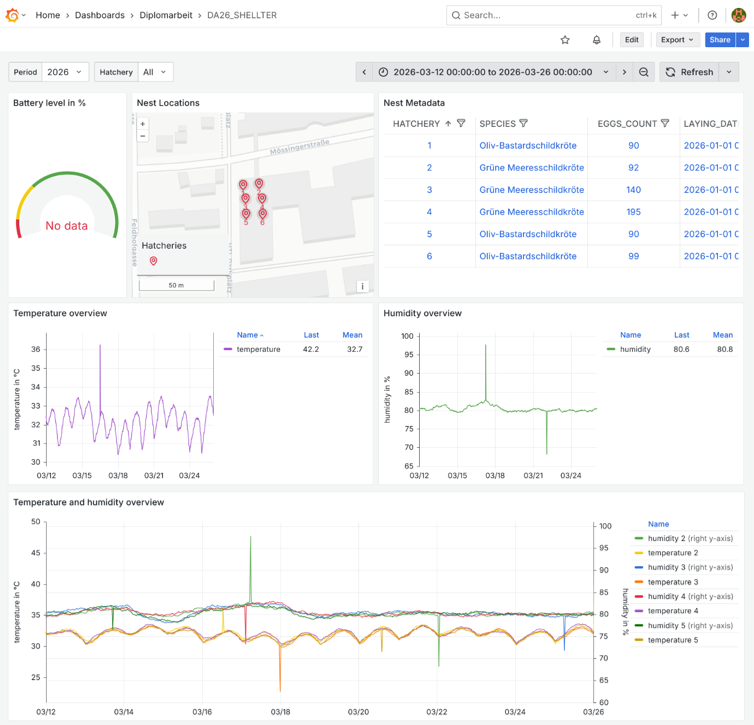The width and height of the screenshot is (754, 725).
Task: Open the user profile avatar
Action: pyautogui.click(x=739, y=15)
